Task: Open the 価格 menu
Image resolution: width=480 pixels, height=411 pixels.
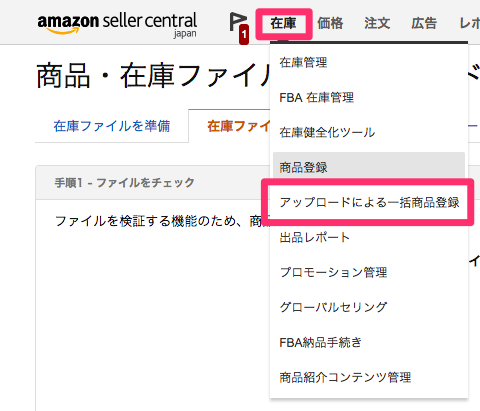Action: pos(330,24)
